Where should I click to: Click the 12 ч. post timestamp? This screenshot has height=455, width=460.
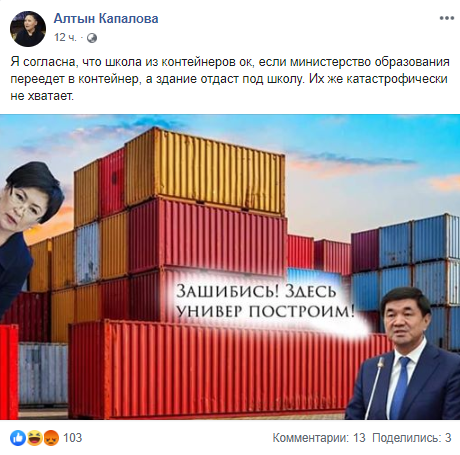(x=65, y=37)
